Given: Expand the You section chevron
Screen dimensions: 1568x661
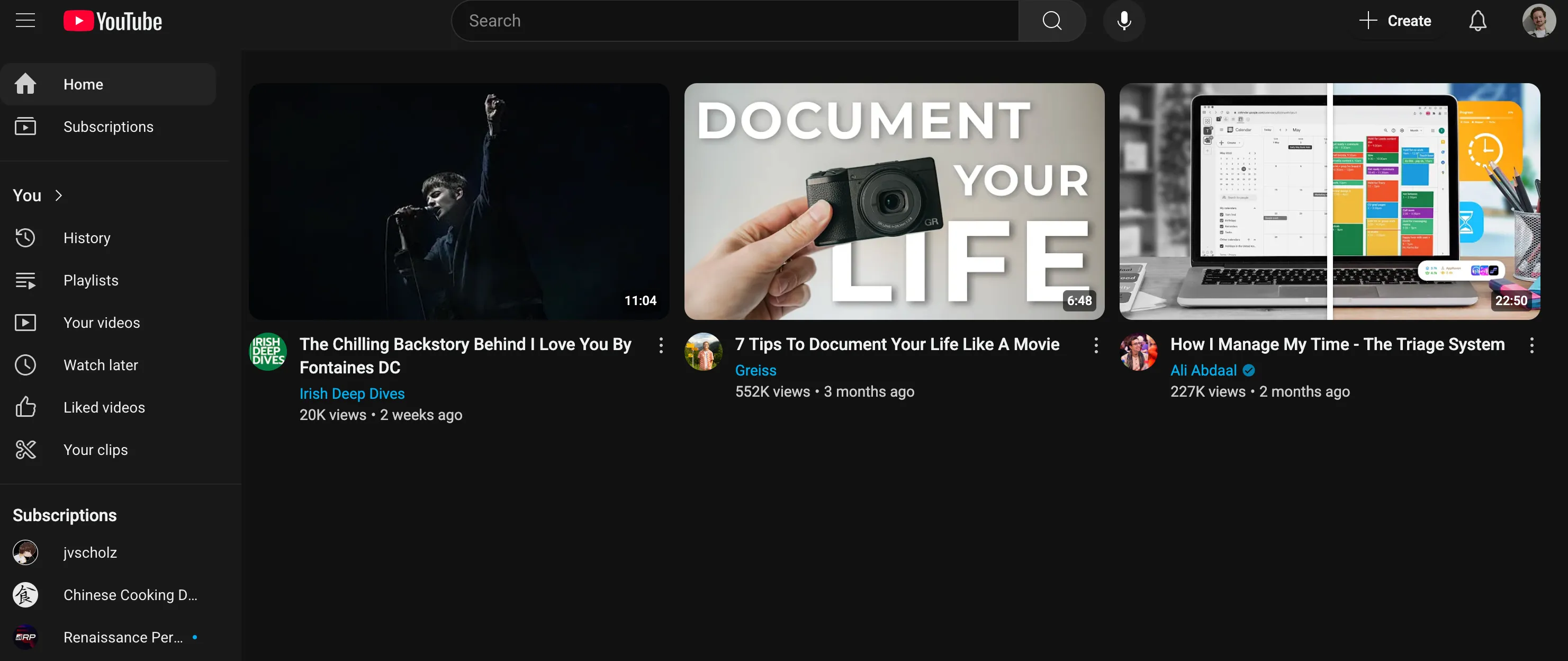Looking at the screenshot, I should click(x=58, y=195).
